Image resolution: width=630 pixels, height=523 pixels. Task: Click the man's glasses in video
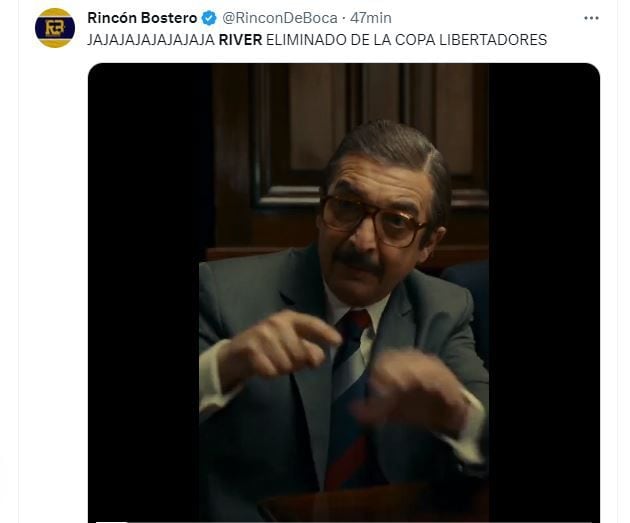[x=372, y=220]
